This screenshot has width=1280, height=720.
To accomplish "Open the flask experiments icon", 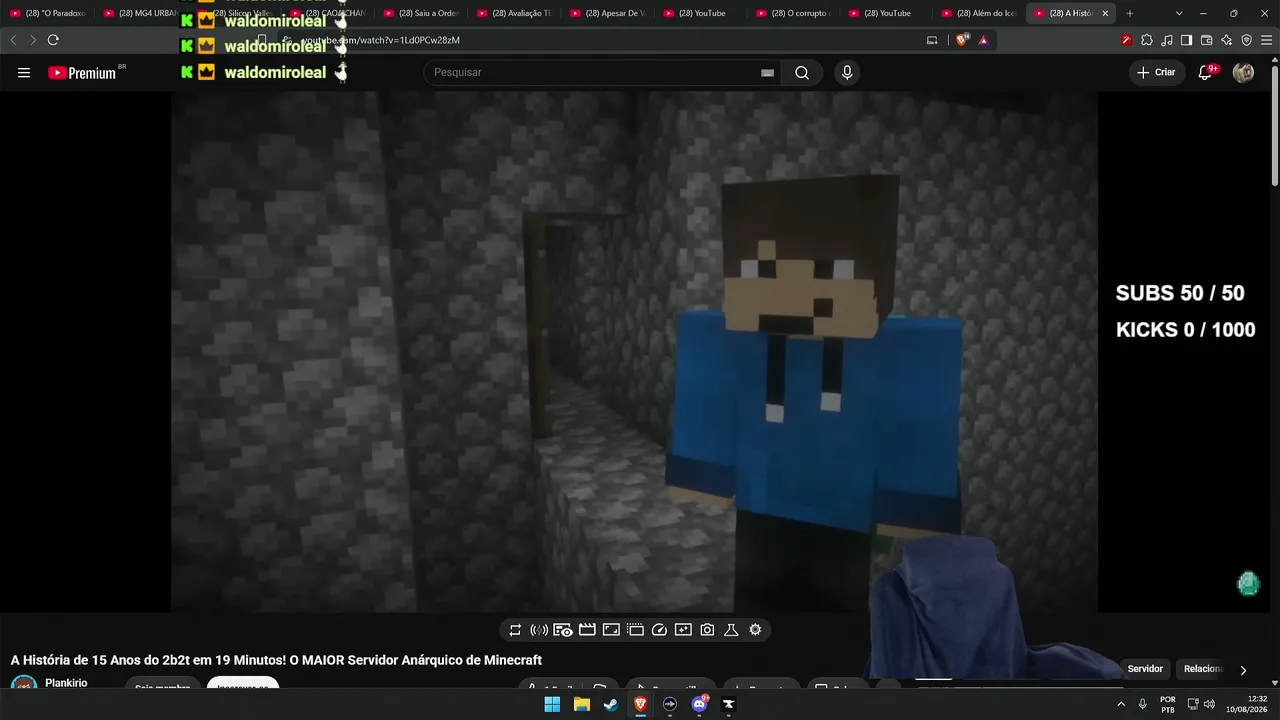I will tap(731, 630).
